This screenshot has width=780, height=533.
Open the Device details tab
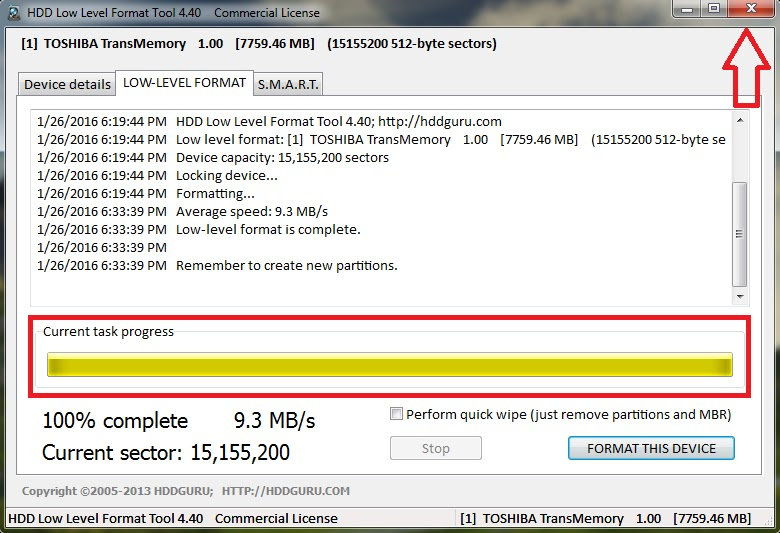(x=67, y=84)
